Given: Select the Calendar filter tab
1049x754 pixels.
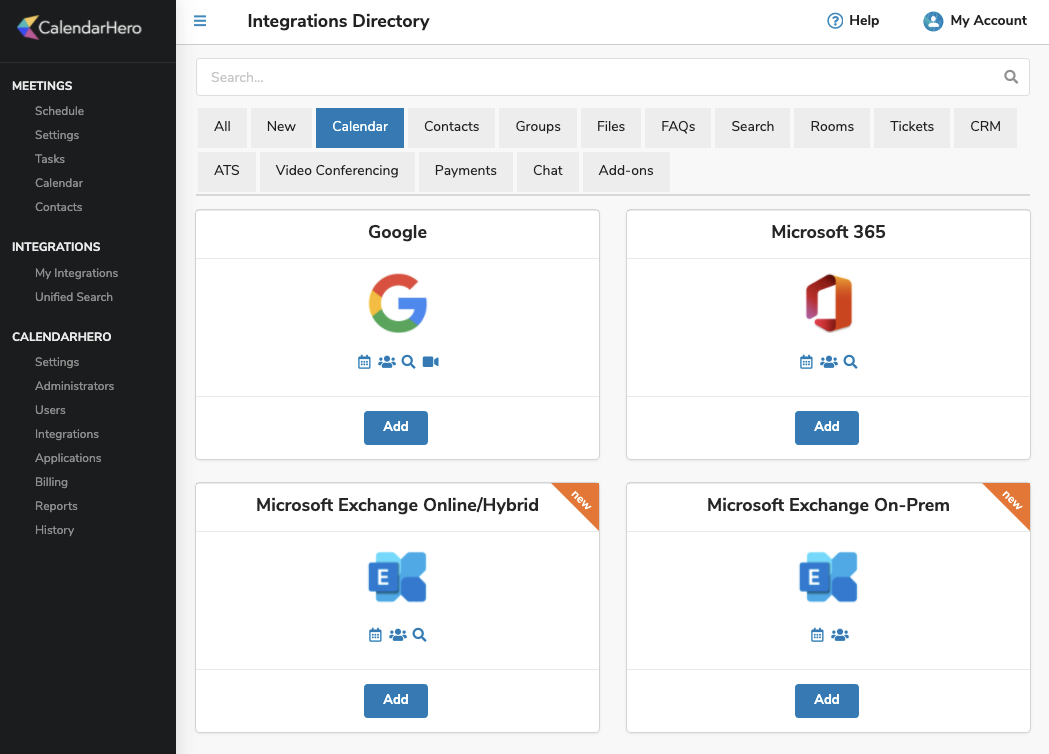Looking at the screenshot, I should pyautogui.click(x=360, y=127).
